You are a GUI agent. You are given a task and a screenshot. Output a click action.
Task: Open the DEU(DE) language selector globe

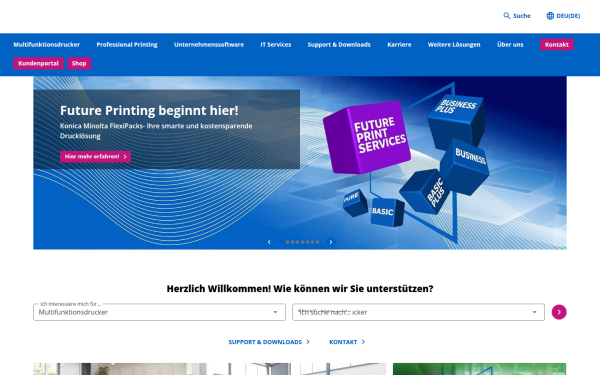[563, 16]
